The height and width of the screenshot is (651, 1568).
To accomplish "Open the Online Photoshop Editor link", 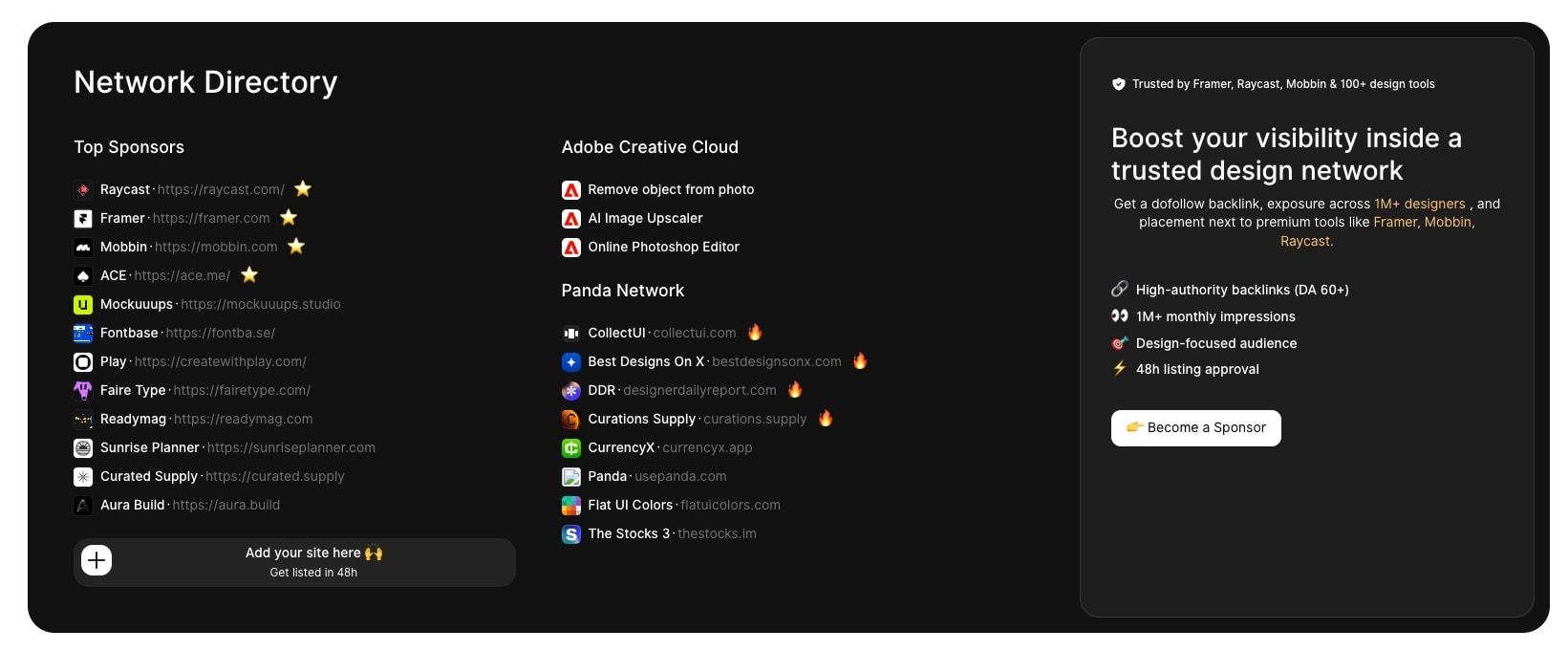I will tap(663, 247).
